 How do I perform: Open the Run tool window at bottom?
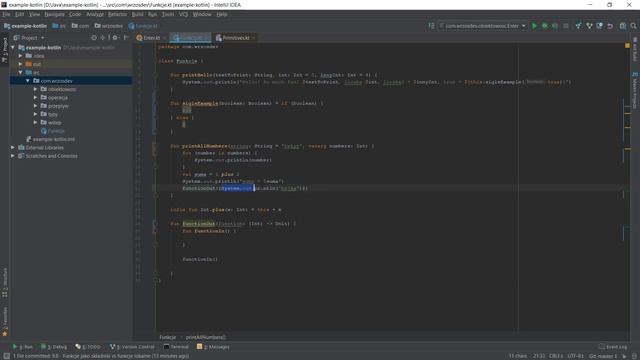22,347
